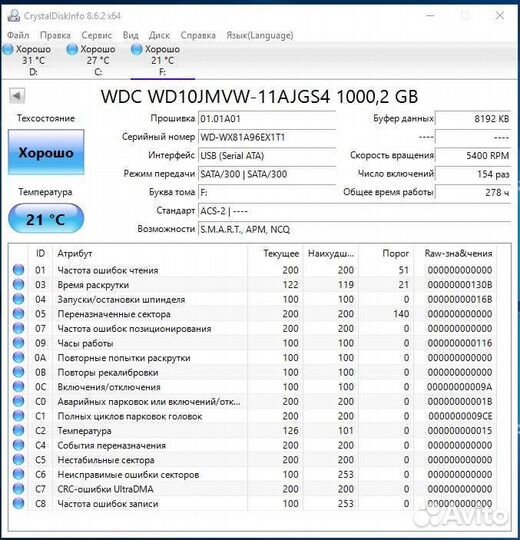Click the Возможности field S.M.A.R.T., APM, NCQ
The image size is (520, 540).
pos(355,229)
